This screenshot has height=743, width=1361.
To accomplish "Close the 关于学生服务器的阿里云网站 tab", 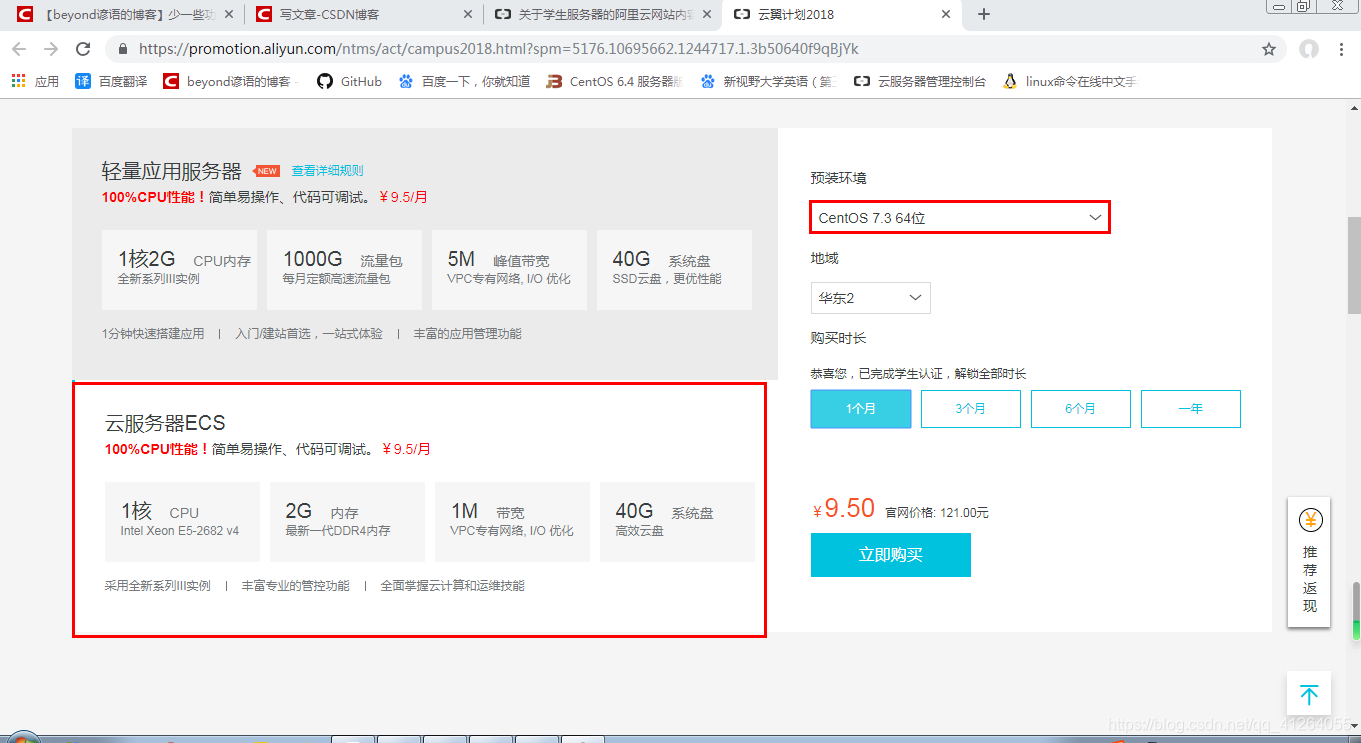I will click(x=708, y=14).
